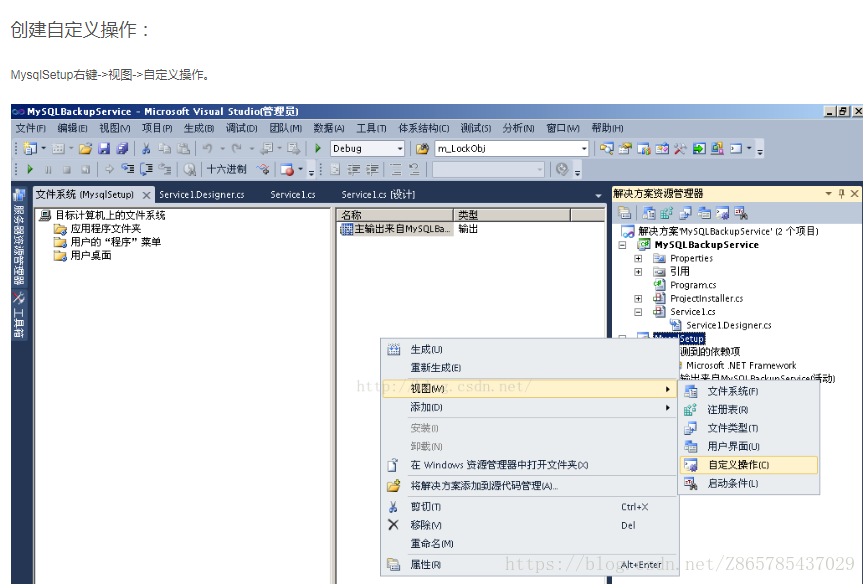Click the Undo arrow icon
The width and height of the screenshot is (866, 584).
208,149
